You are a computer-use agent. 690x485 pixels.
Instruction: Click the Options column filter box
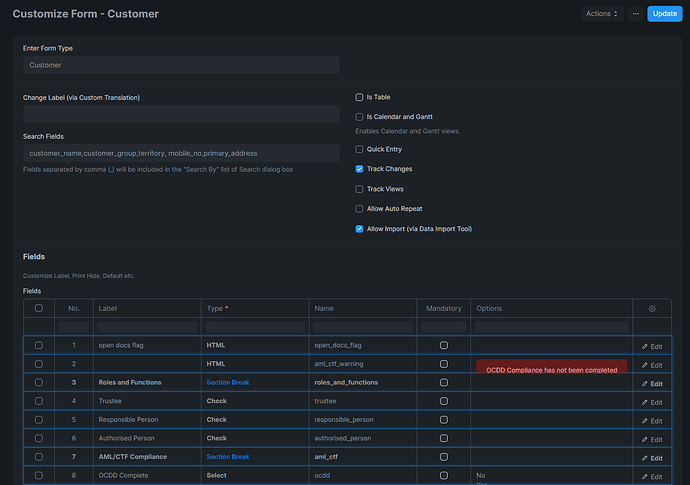(x=551, y=327)
